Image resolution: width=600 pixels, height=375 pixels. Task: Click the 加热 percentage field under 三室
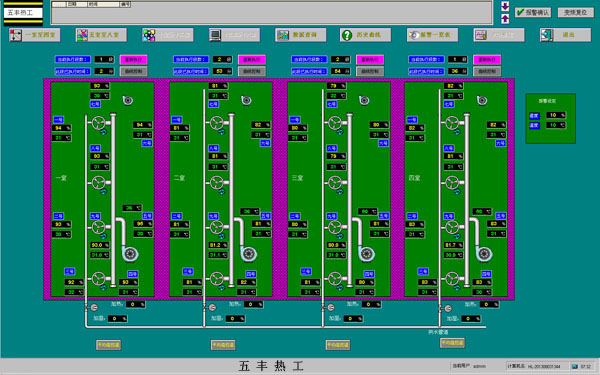point(371,305)
